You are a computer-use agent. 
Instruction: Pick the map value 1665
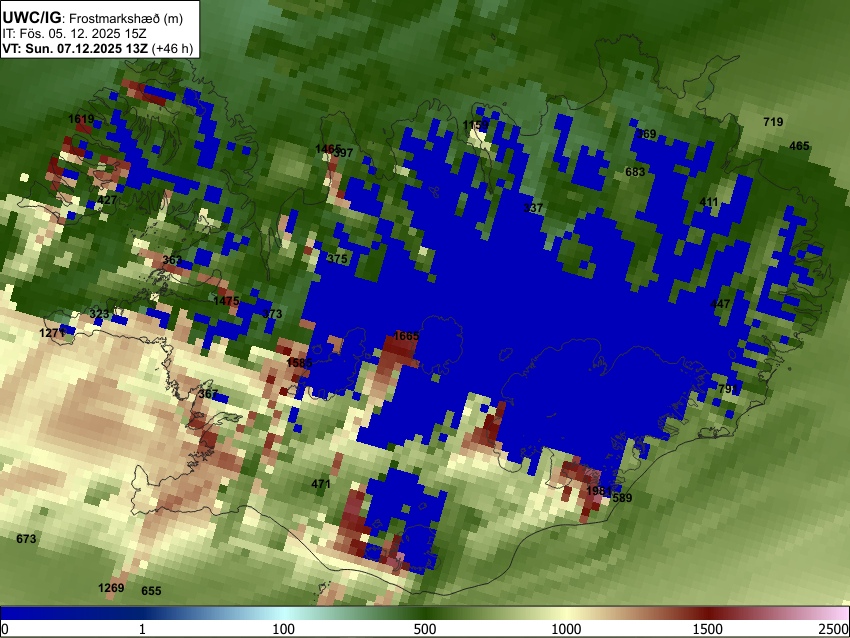point(406,336)
